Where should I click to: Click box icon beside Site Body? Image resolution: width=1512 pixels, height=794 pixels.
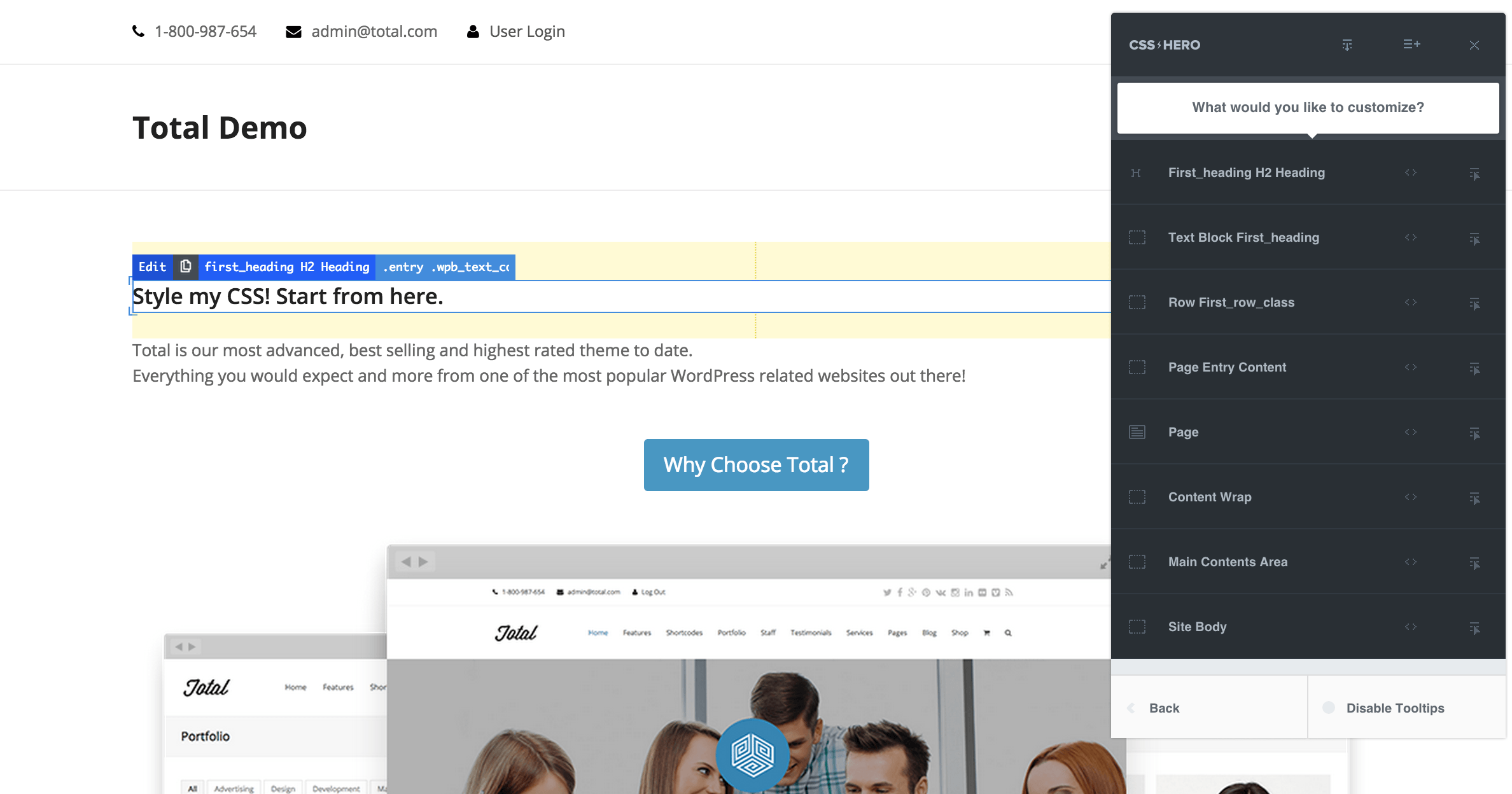tap(1137, 627)
